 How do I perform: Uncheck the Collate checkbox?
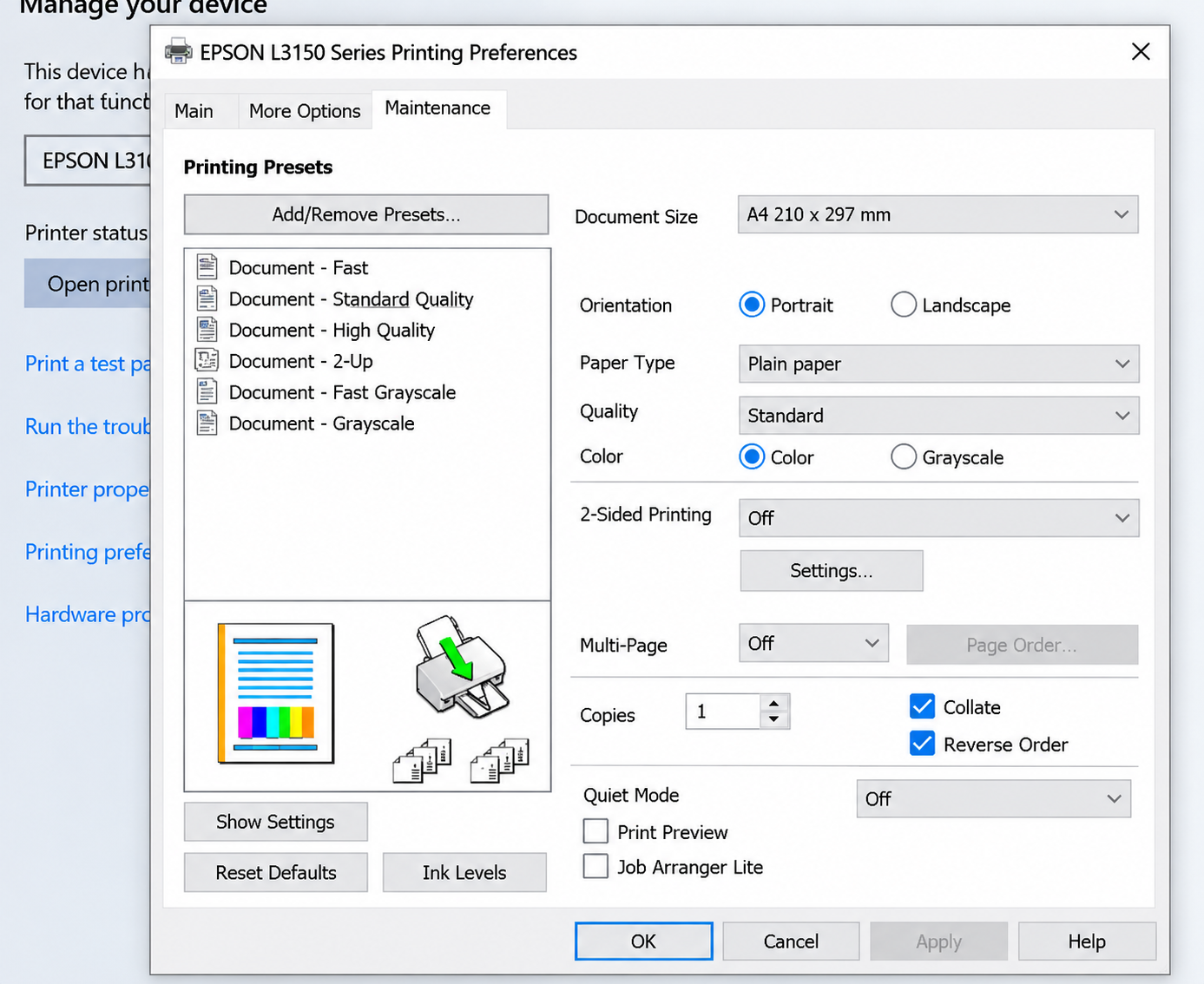pyautogui.click(x=922, y=706)
